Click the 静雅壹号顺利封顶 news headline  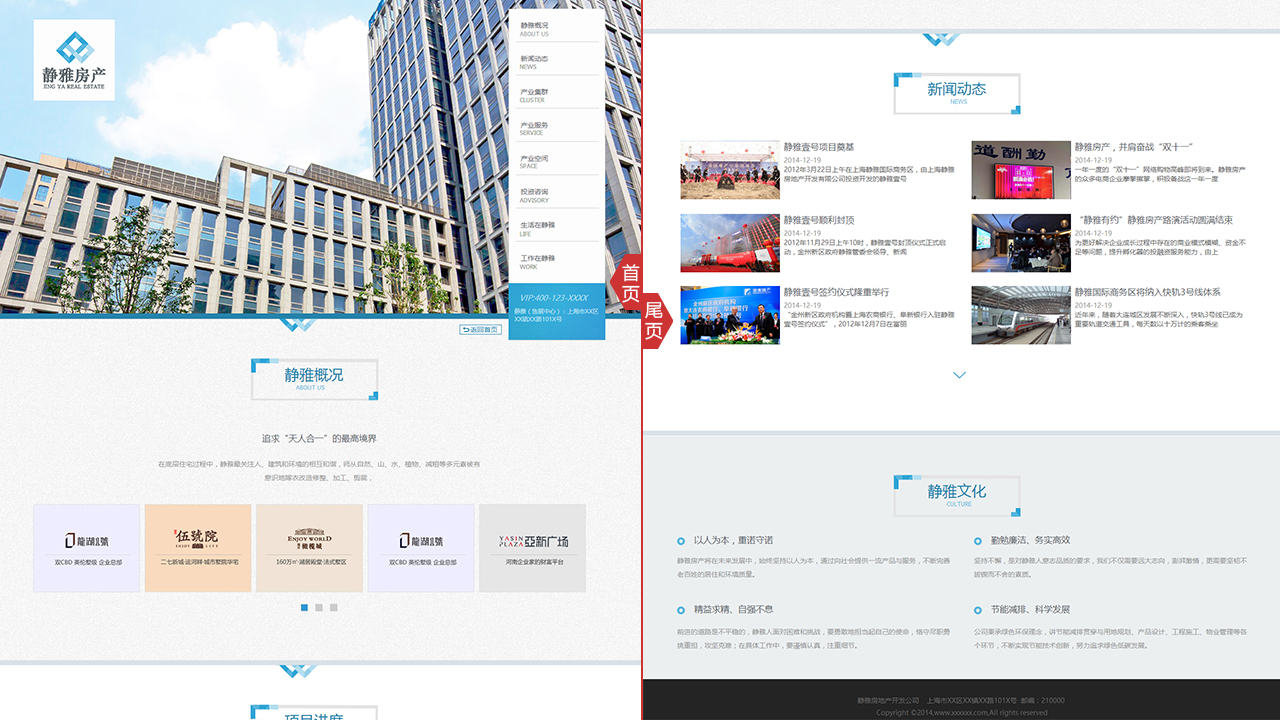[819, 220]
